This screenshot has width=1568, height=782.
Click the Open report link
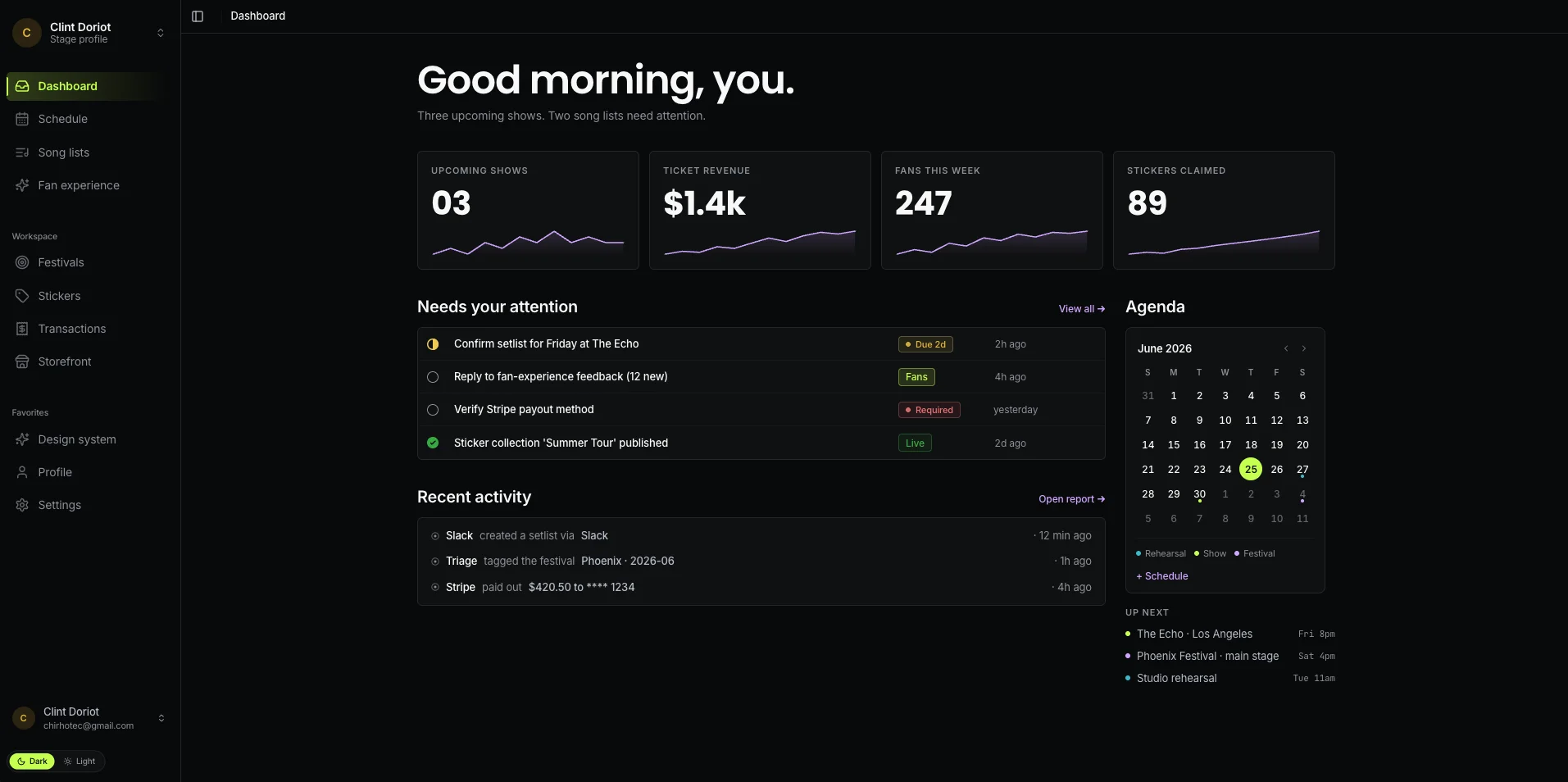pyautogui.click(x=1072, y=499)
